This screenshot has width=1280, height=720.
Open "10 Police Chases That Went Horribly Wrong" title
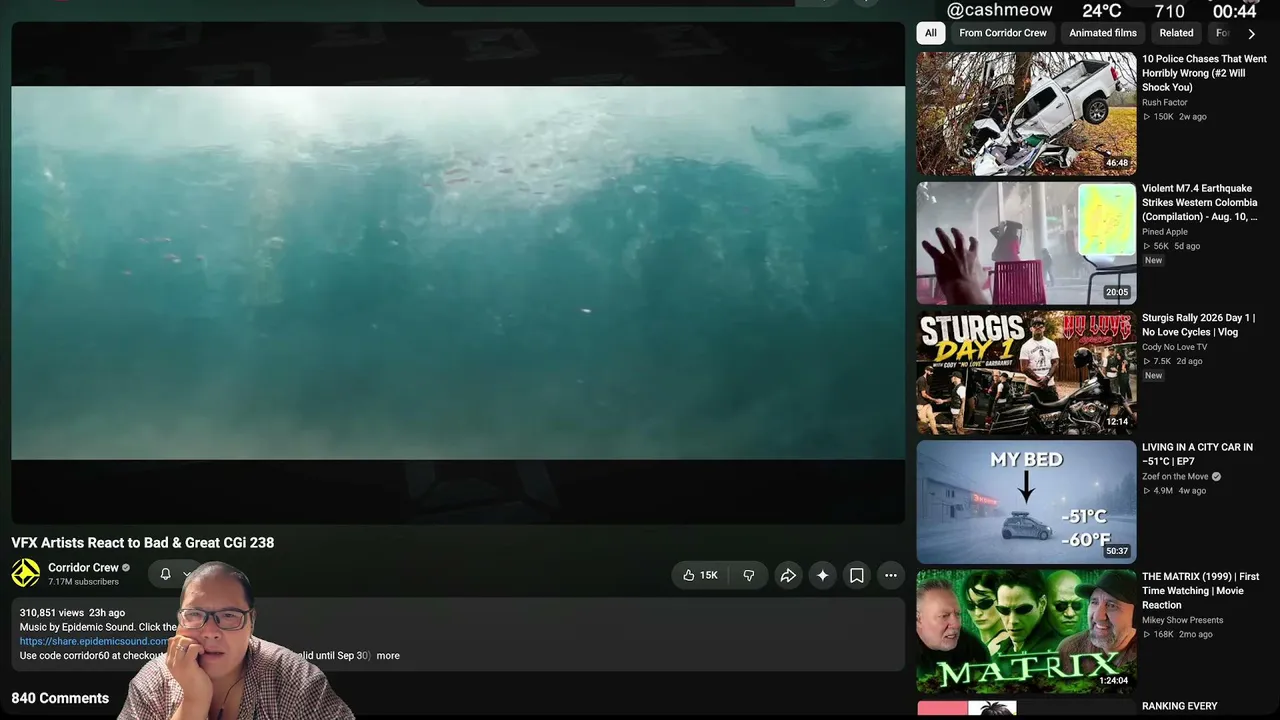pos(1204,73)
